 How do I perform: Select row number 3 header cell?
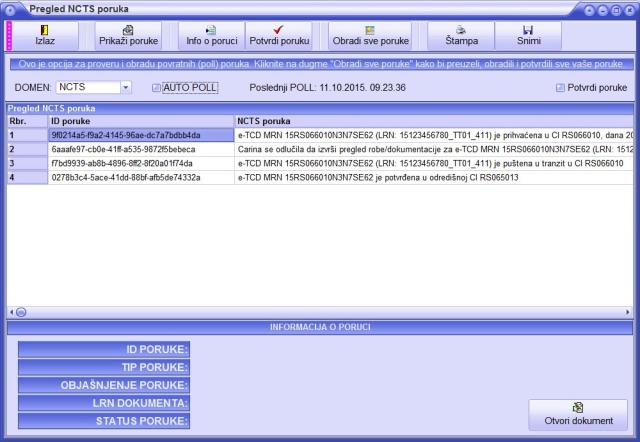click(27, 163)
